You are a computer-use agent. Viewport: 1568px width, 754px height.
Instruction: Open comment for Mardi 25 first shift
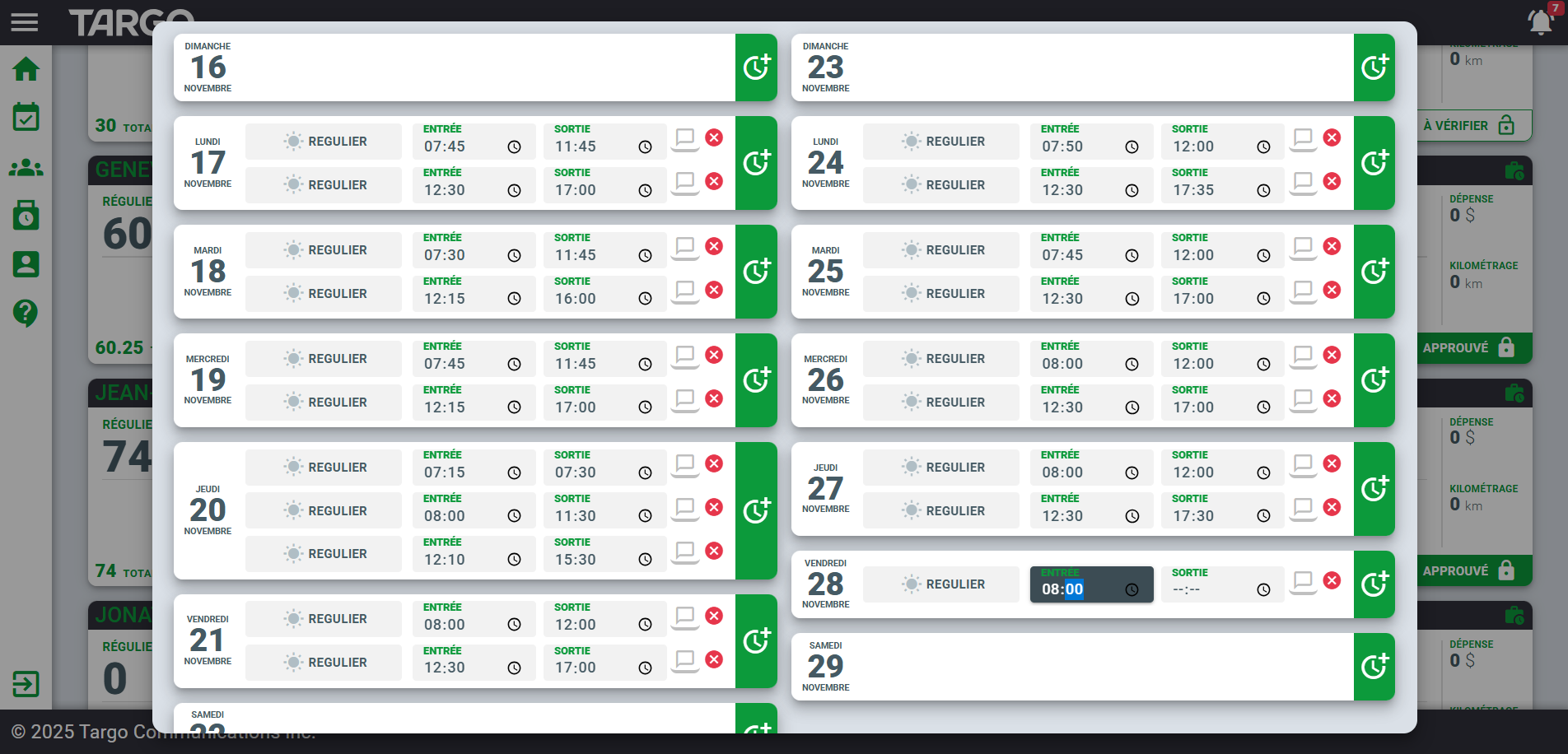coord(1303,247)
